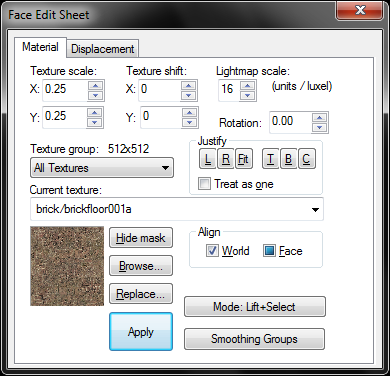
Task: Click the Rotation input field
Action: coord(290,122)
